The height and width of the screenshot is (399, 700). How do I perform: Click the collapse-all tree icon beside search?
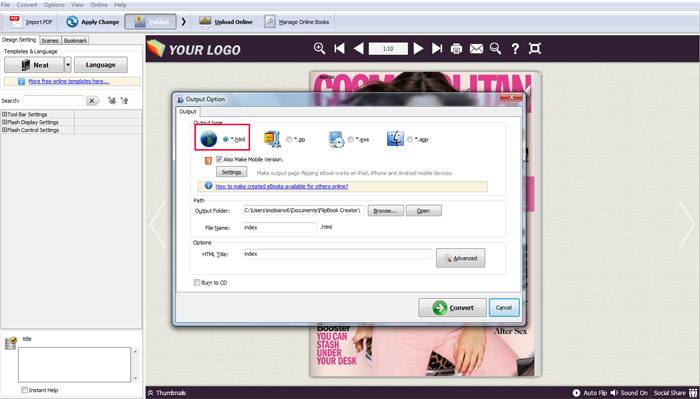click(x=125, y=101)
